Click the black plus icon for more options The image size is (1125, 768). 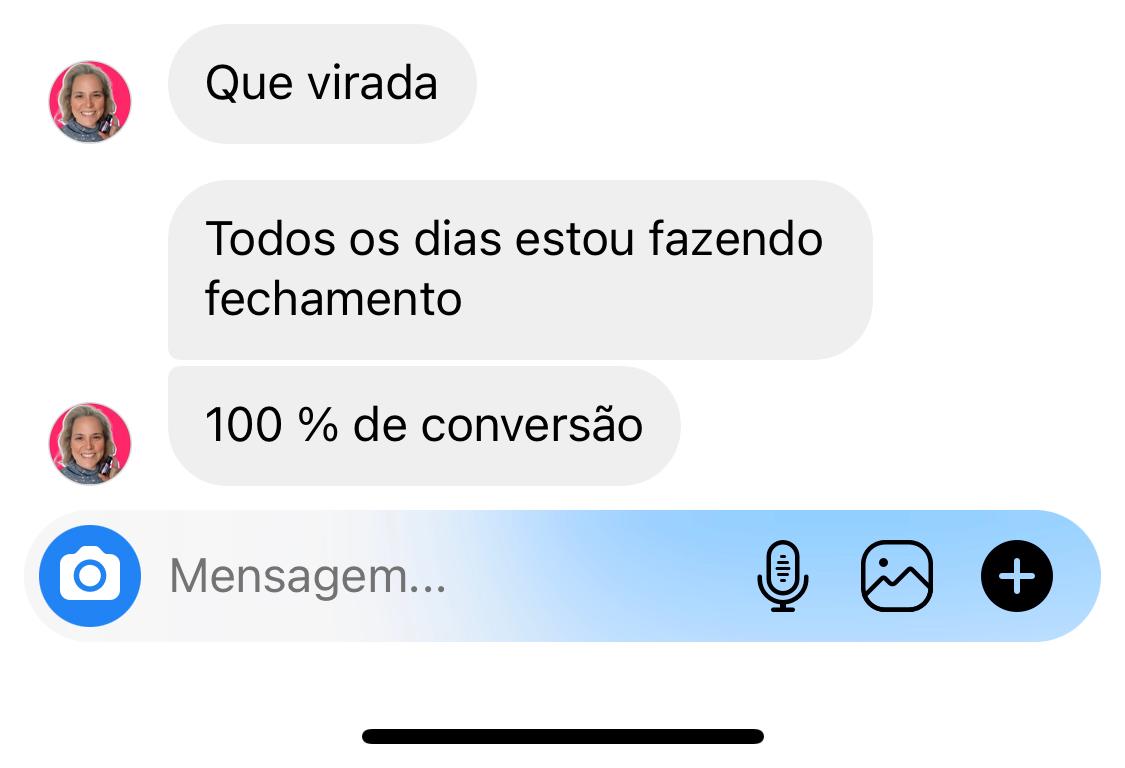click(x=1017, y=576)
